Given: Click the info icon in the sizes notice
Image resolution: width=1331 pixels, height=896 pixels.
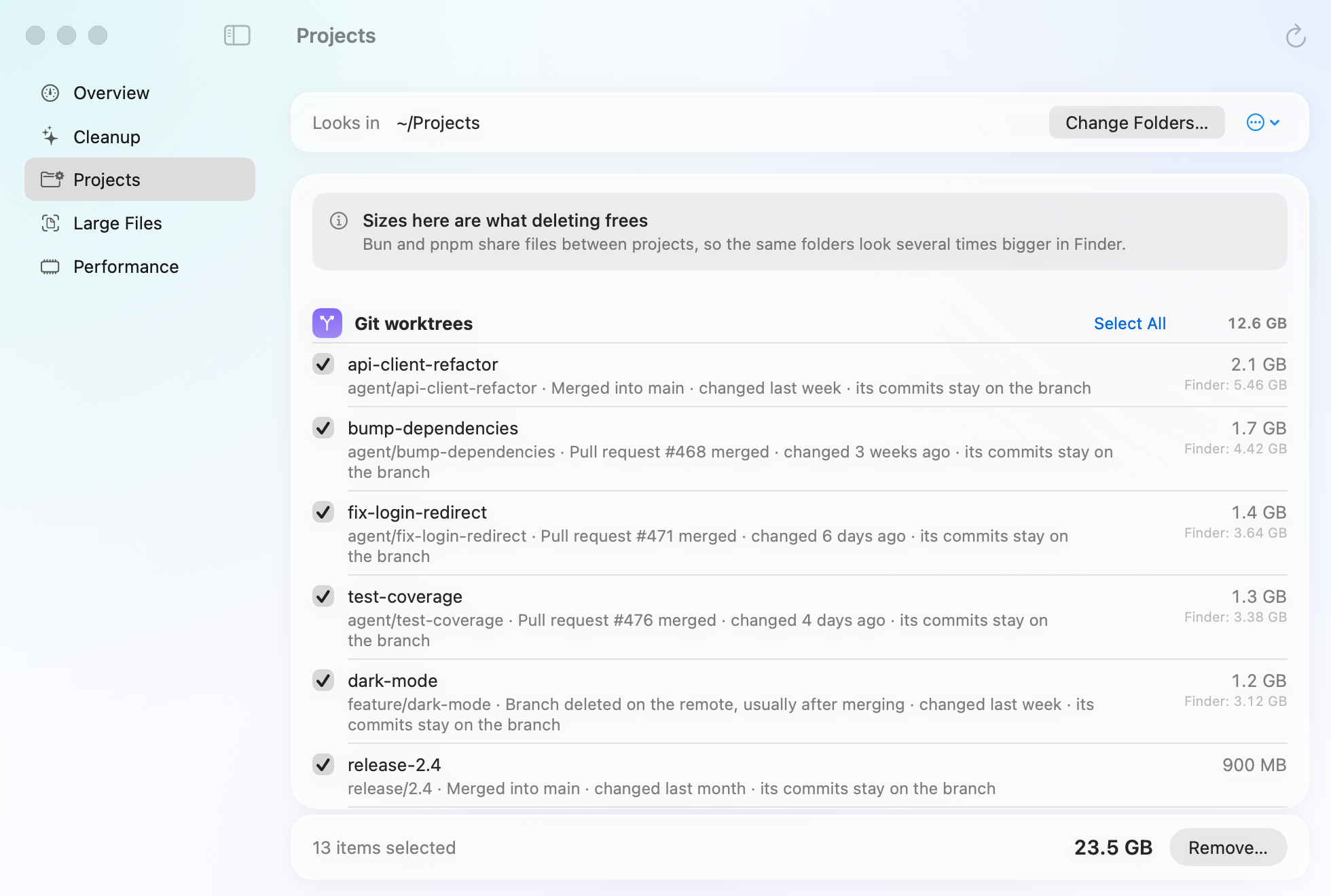Looking at the screenshot, I should click(339, 221).
